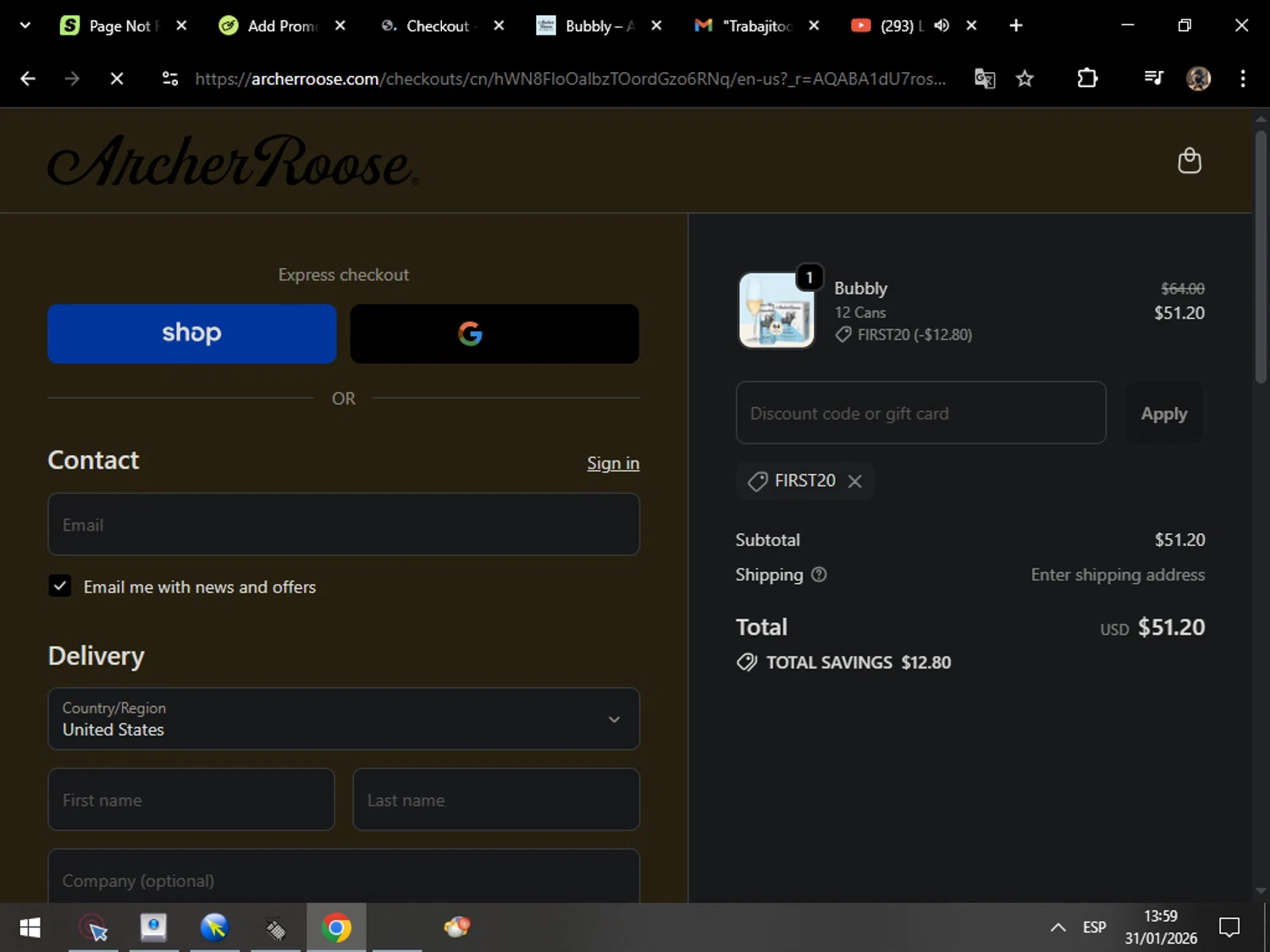
Task: Click the Bubbly product thumbnail
Action: (x=776, y=310)
